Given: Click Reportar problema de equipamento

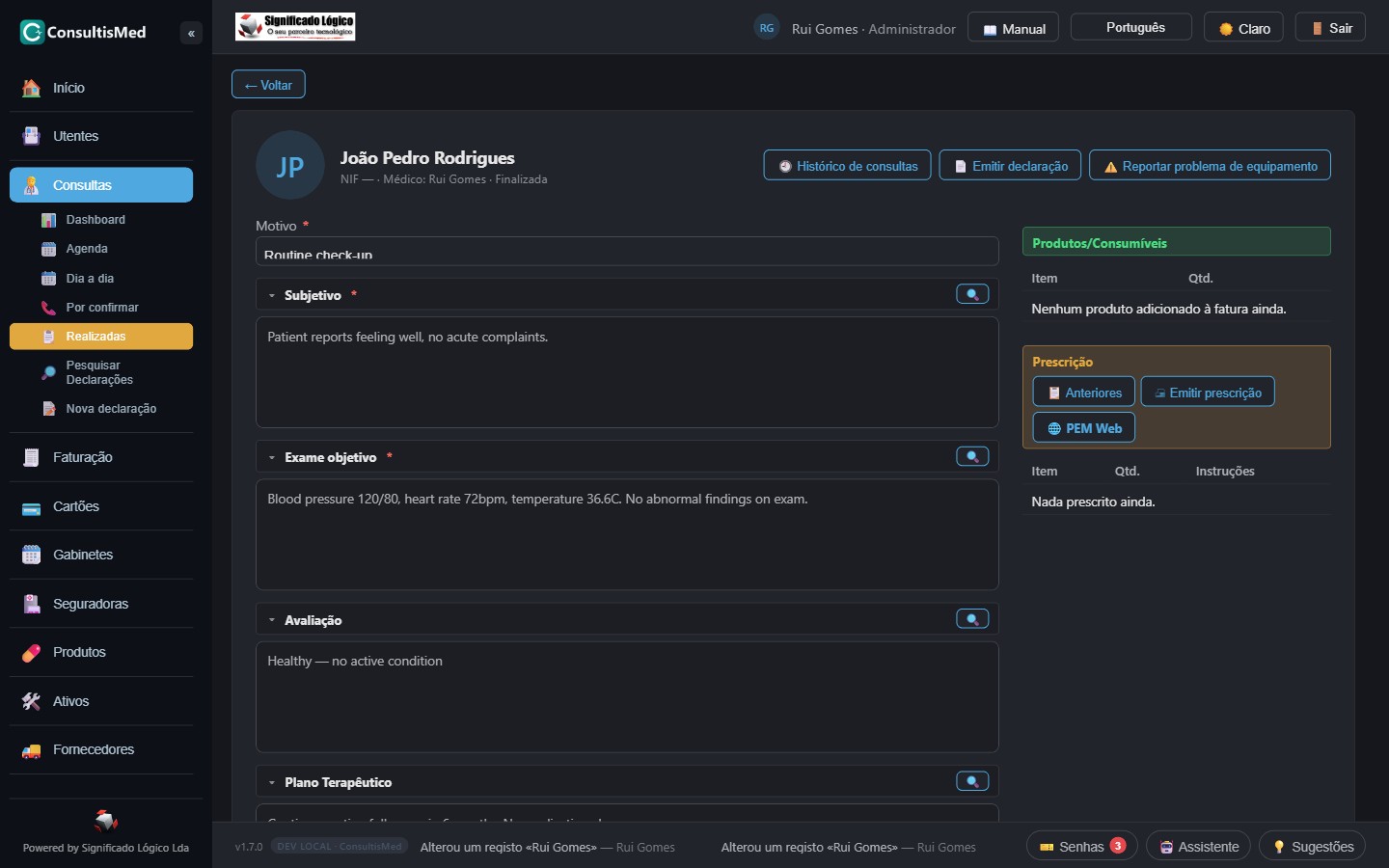Looking at the screenshot, I should 1211,166.
